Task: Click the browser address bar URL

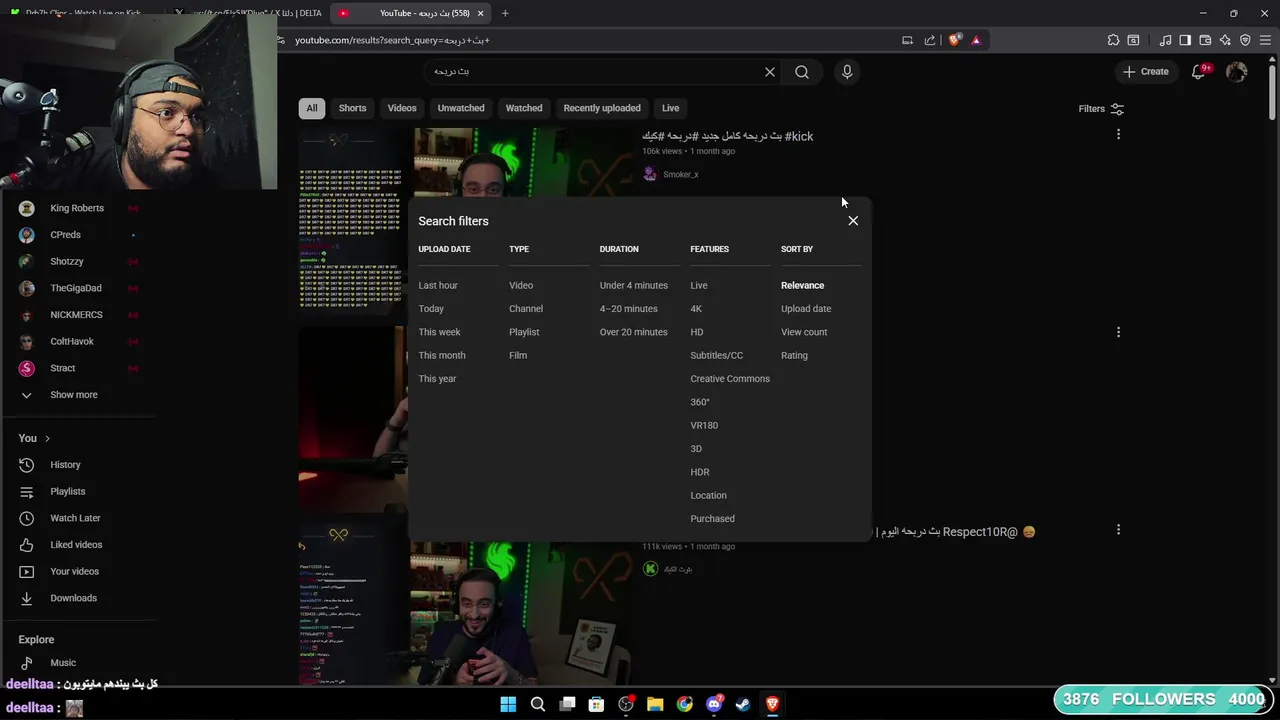Action: pos(392,41)
